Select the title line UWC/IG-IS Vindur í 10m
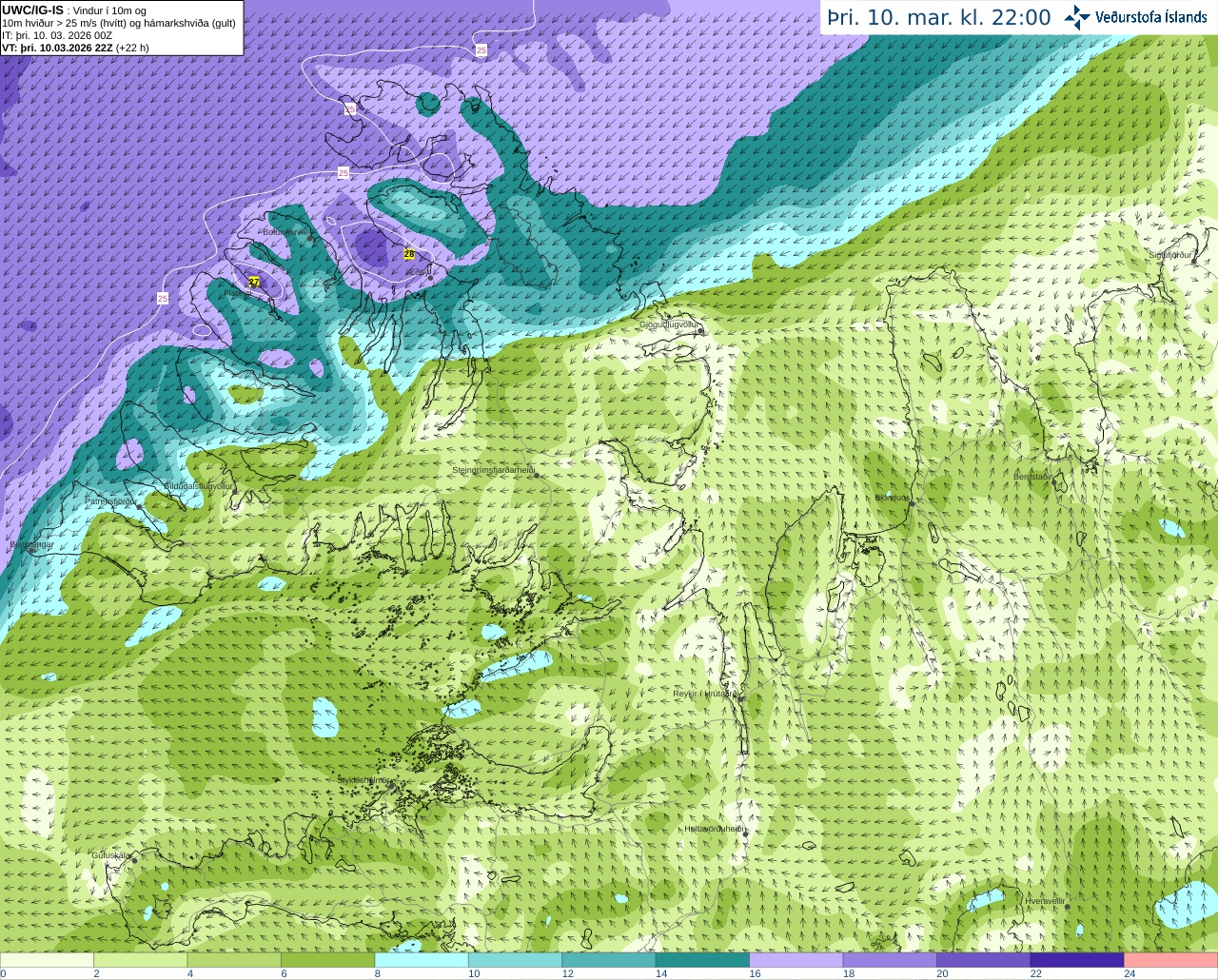Screen dimensions: 1218x980 pyautogui.click(x=74, y=10)
